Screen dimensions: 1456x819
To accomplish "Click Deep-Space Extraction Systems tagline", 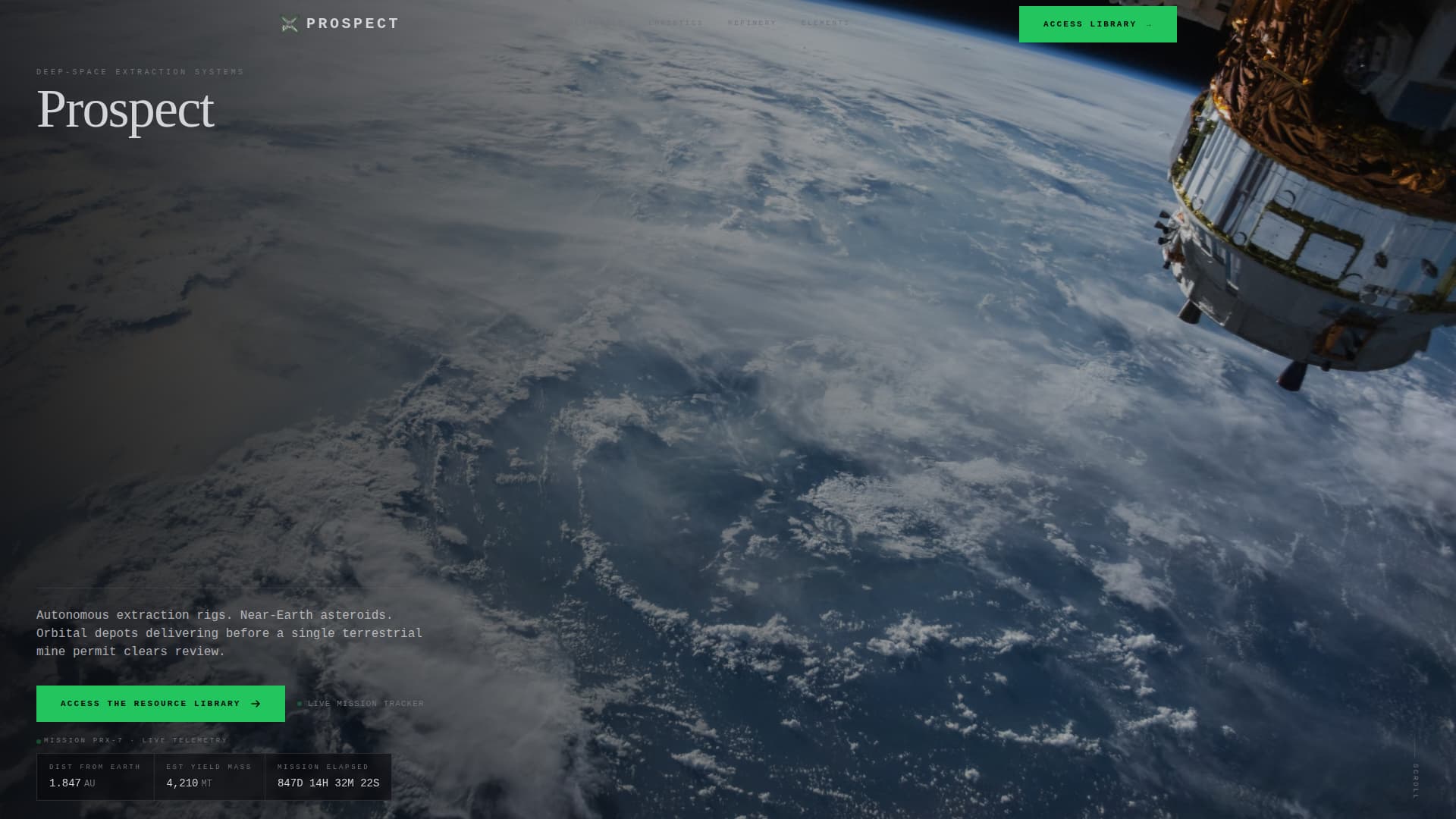I will (140, 72).
